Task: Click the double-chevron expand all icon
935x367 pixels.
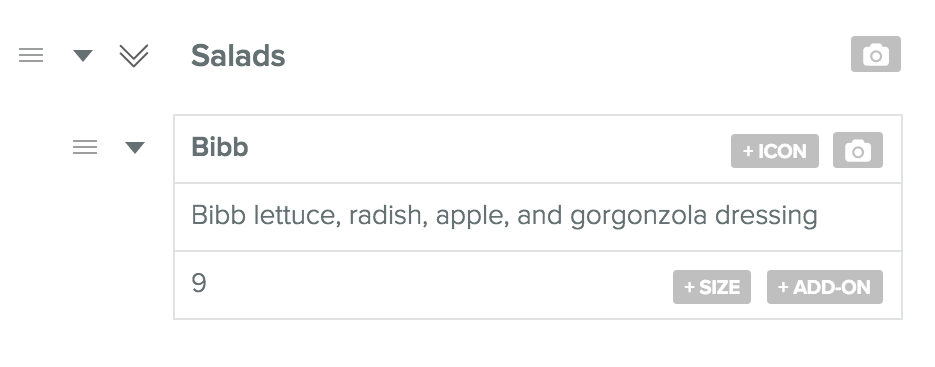Action: click(x=134, y=55)
